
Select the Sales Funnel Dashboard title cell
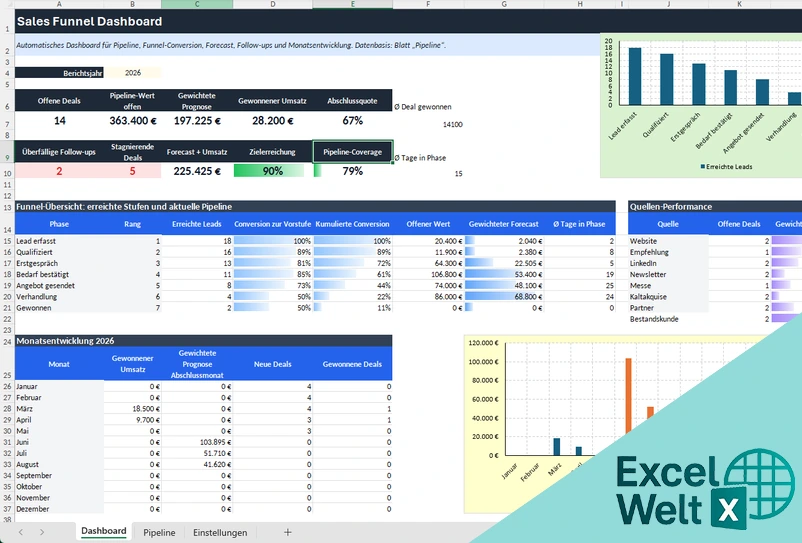(90, 21)
